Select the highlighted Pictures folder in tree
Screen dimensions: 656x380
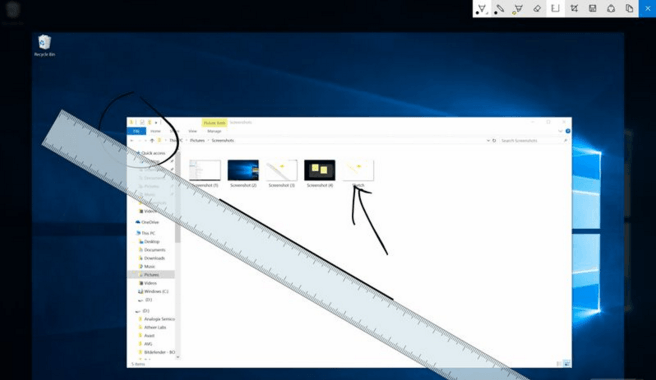click(151, 275)
